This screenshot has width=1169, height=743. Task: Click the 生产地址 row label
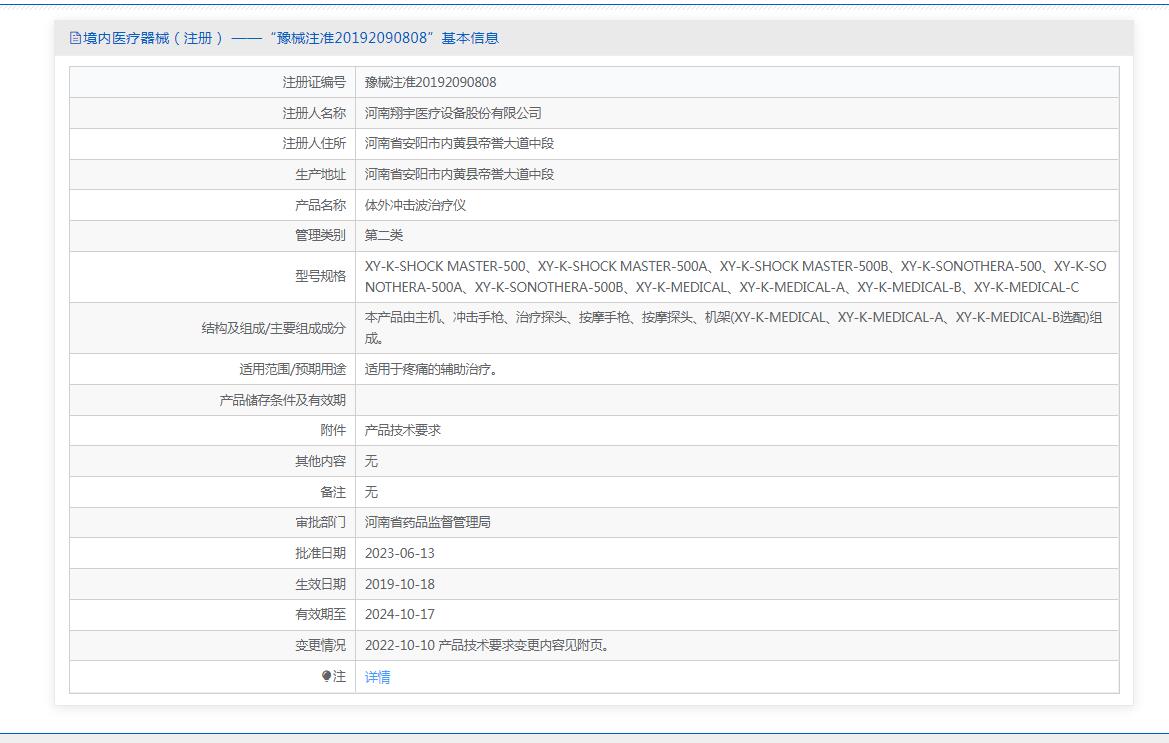(321, 174)
